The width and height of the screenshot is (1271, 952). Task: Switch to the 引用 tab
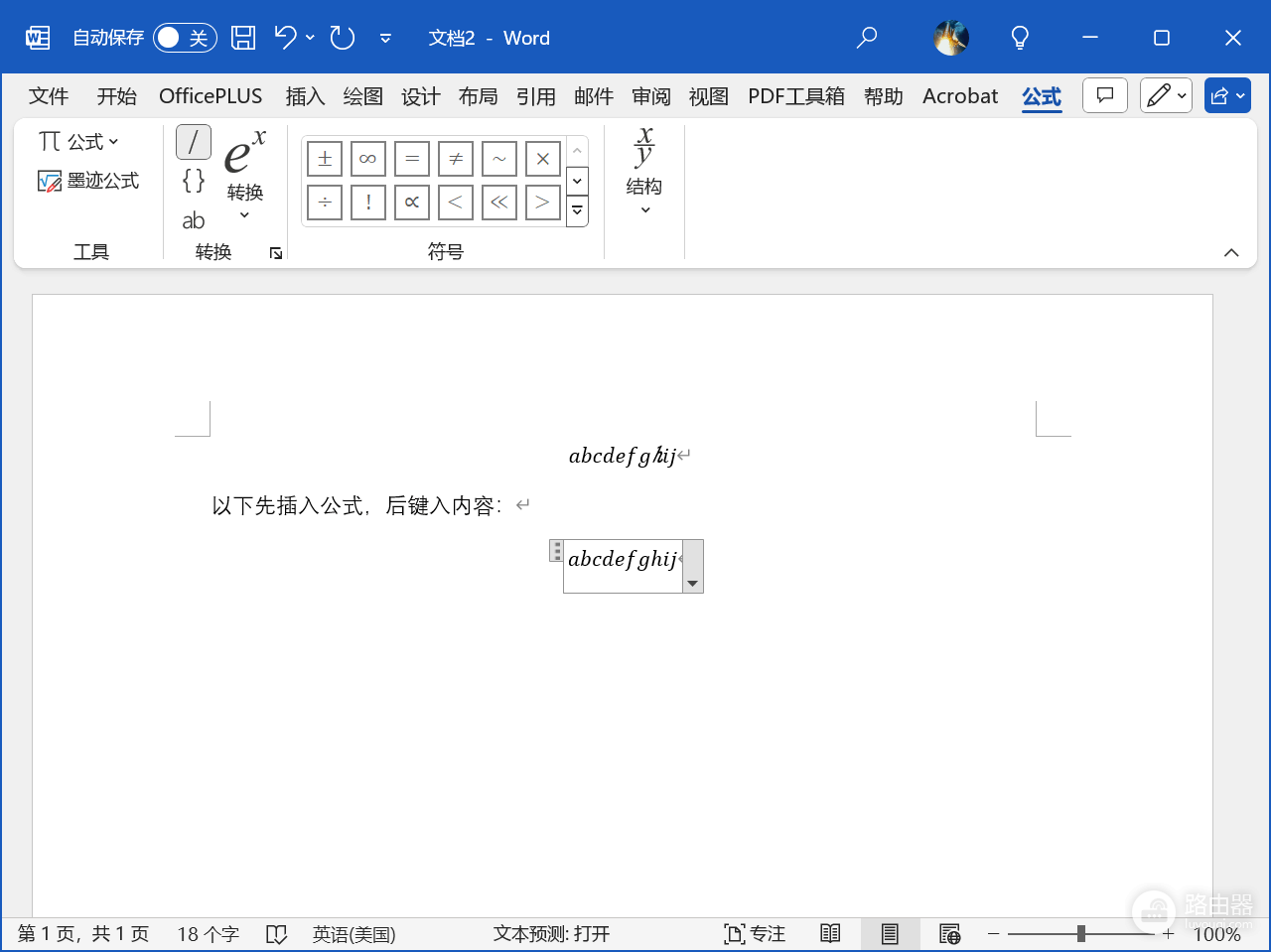coord(535,96)
